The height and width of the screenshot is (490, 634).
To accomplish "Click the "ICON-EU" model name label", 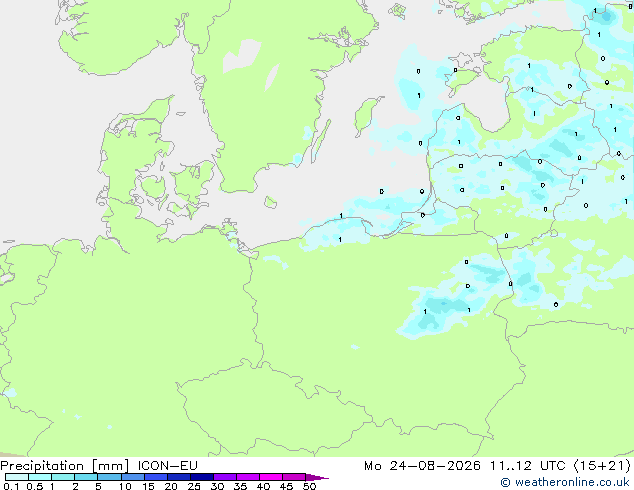I will point(168,466).
